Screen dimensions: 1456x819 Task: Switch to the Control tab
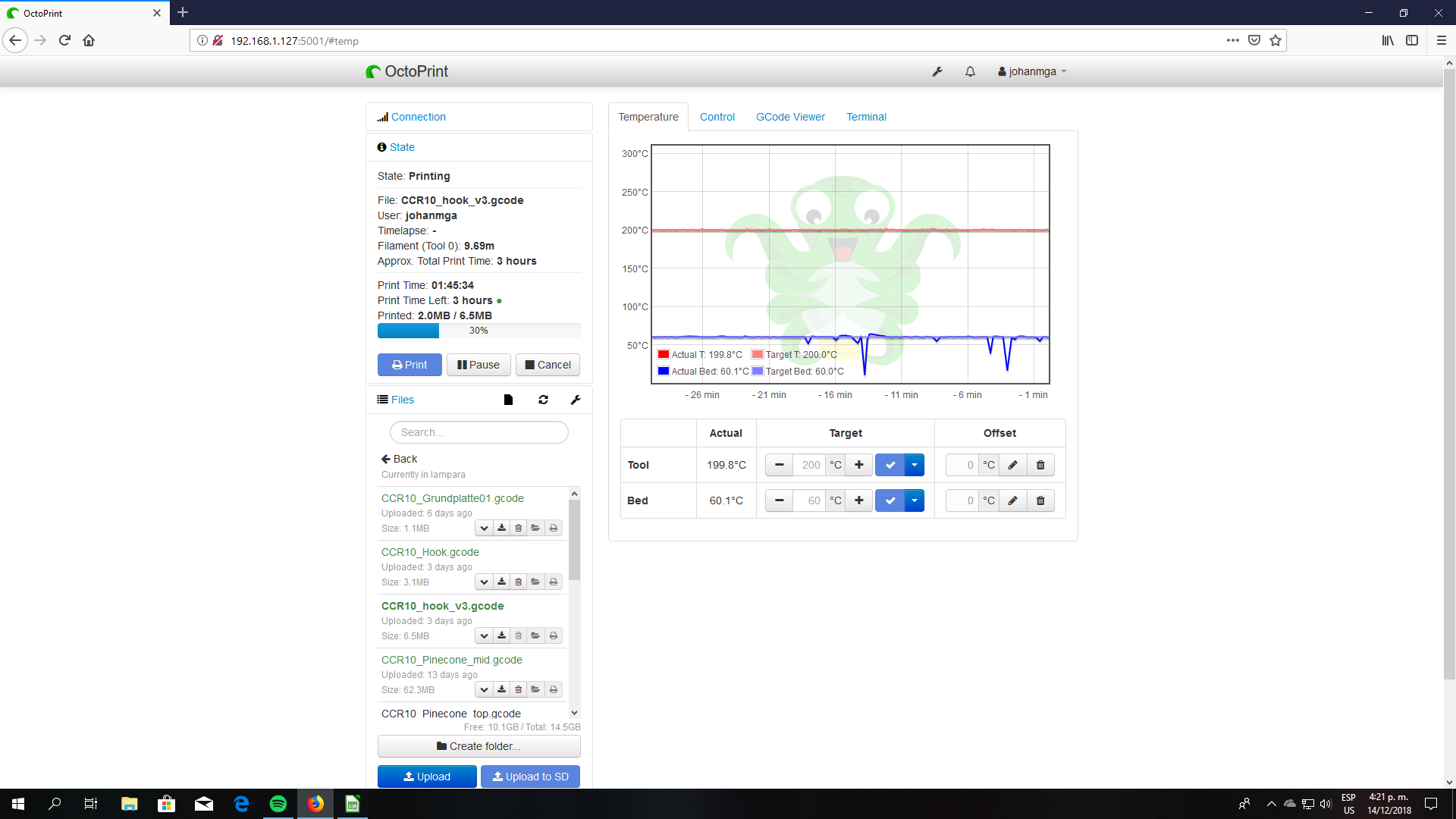coord(717,117)
